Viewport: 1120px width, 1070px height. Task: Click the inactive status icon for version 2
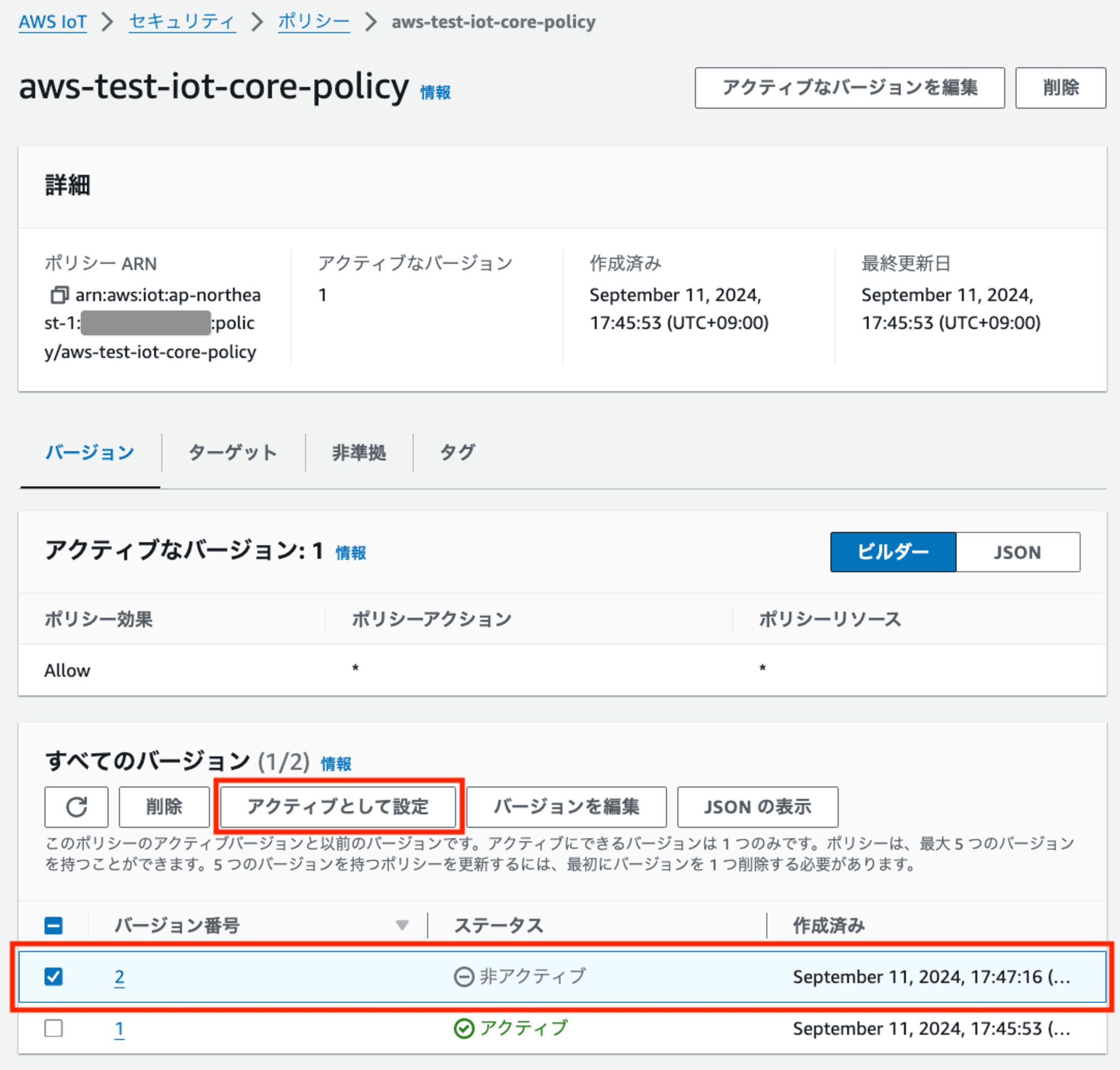pos(464,976)
